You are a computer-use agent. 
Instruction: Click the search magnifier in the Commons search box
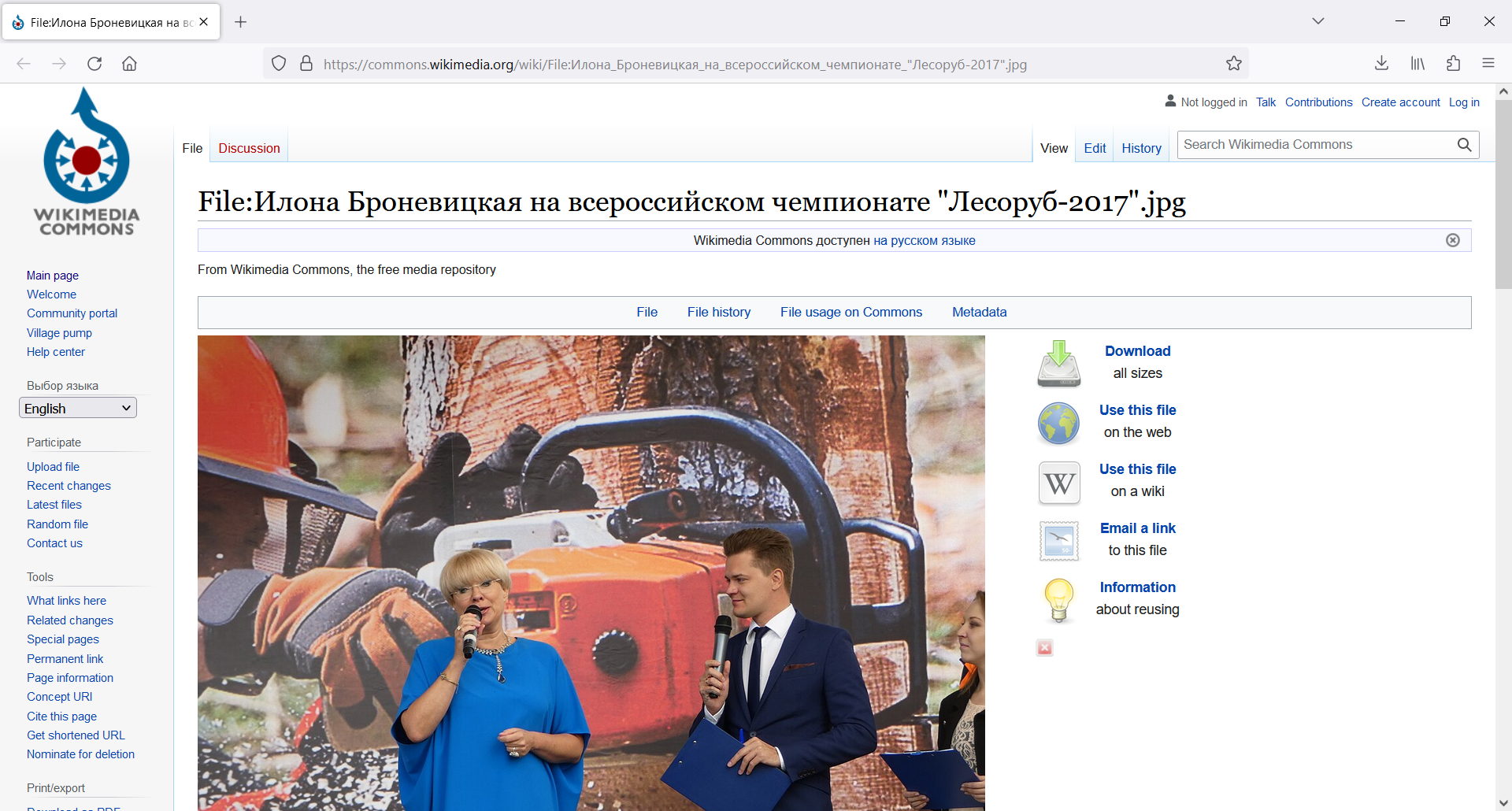tap(1465, 145)
